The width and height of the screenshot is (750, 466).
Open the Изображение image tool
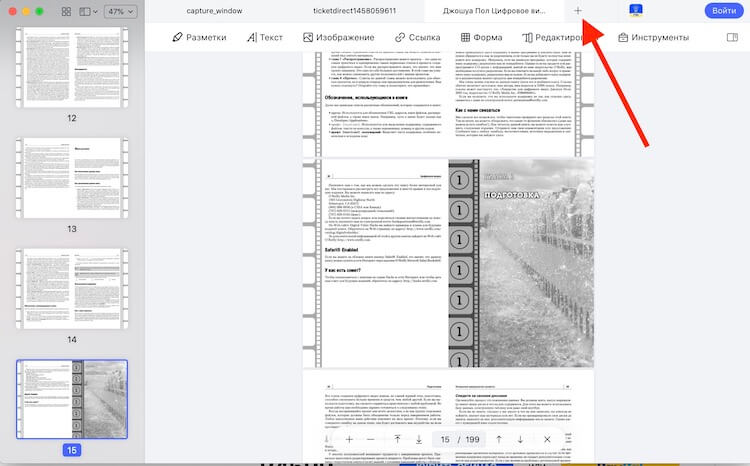338,38
